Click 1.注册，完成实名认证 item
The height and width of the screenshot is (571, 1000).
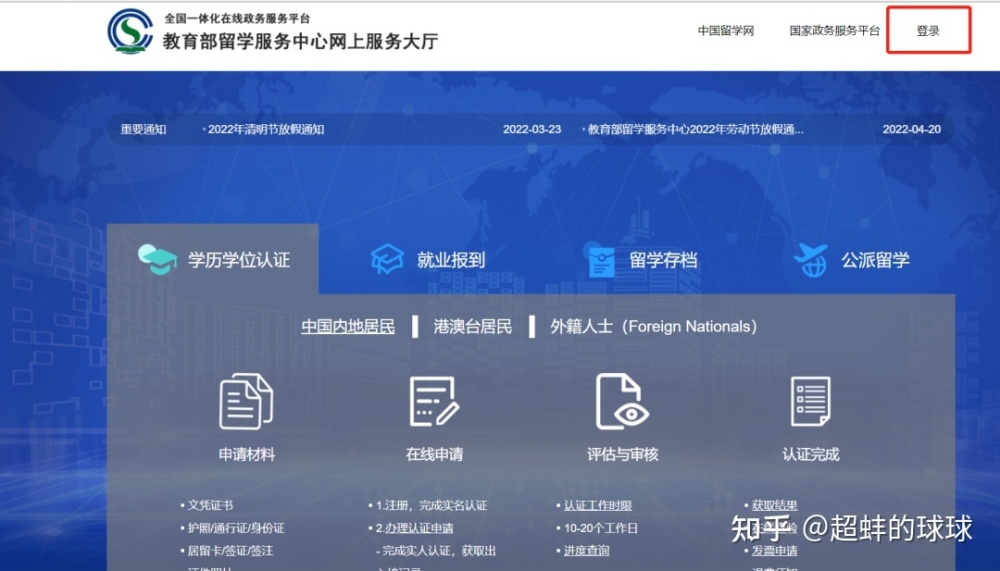pyautogui.click(x=431, y=505)
